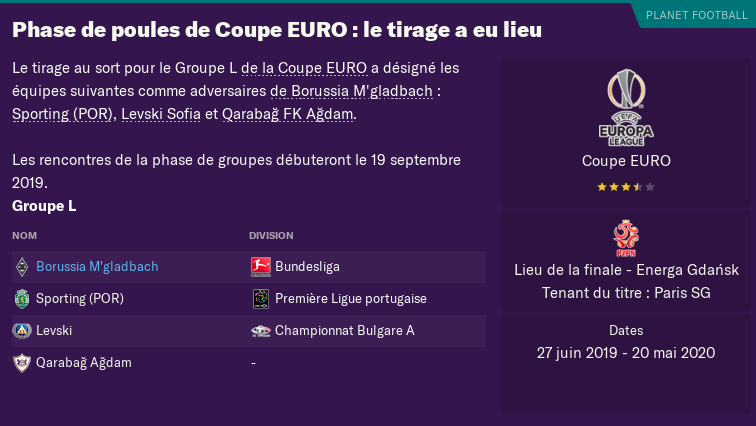Click the Planet Football source tag

coord(696,15)
